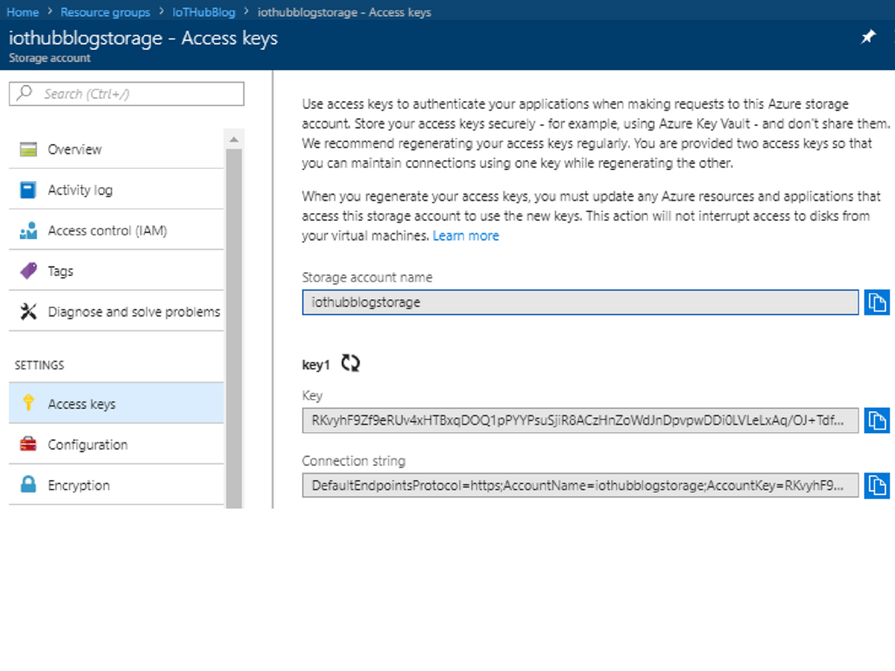Select Access keys in settings
This screenshot has height=671, width=895.
[116, 403]
